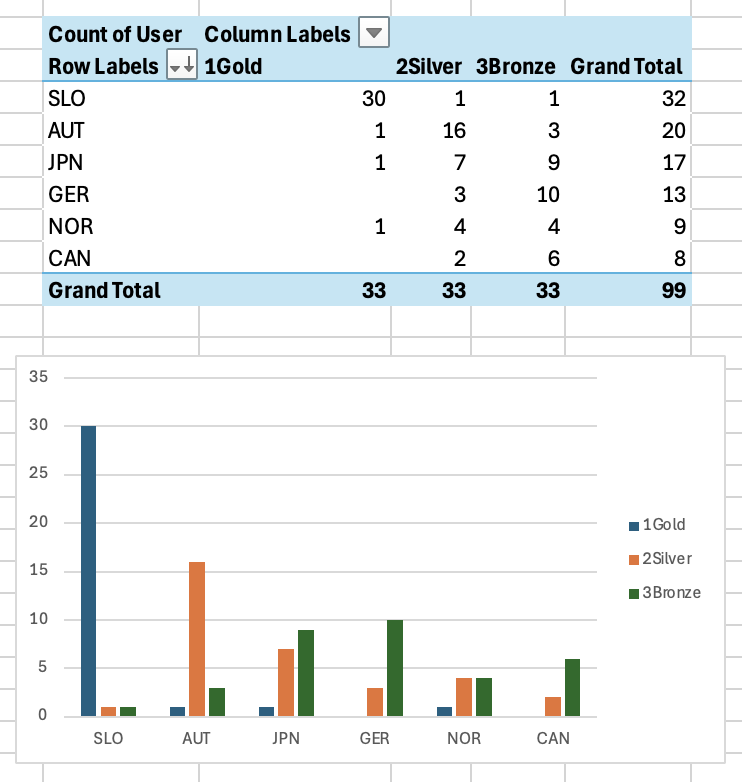The height and width of the screenshot is (782, 742).
Task: Select the 3Bronze column header cell
Action: coord(516,67)
